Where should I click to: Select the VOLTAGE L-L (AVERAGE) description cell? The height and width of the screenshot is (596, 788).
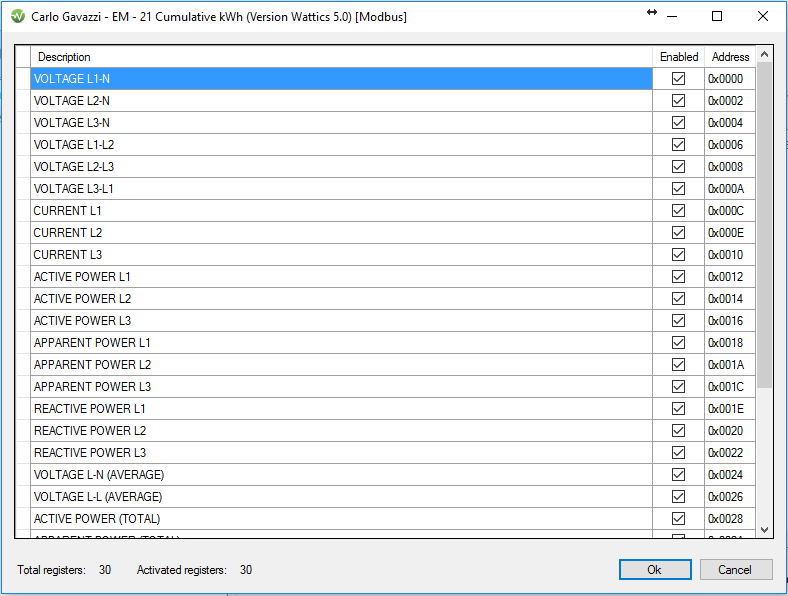[x=342, y=496]
